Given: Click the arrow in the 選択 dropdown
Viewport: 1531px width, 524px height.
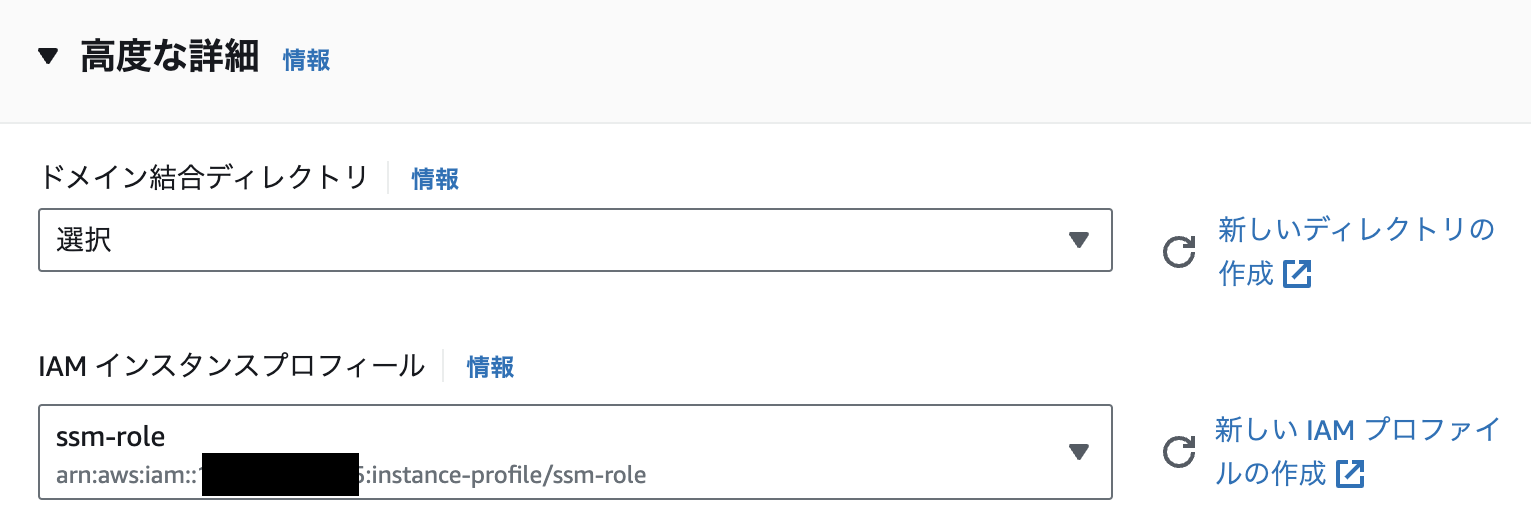Looking at the screenshot, I should coord(1078,240).
